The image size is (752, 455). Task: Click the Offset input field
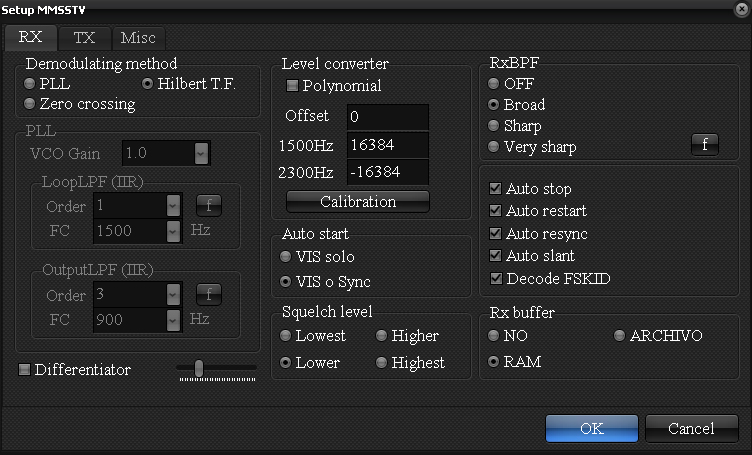388,117
